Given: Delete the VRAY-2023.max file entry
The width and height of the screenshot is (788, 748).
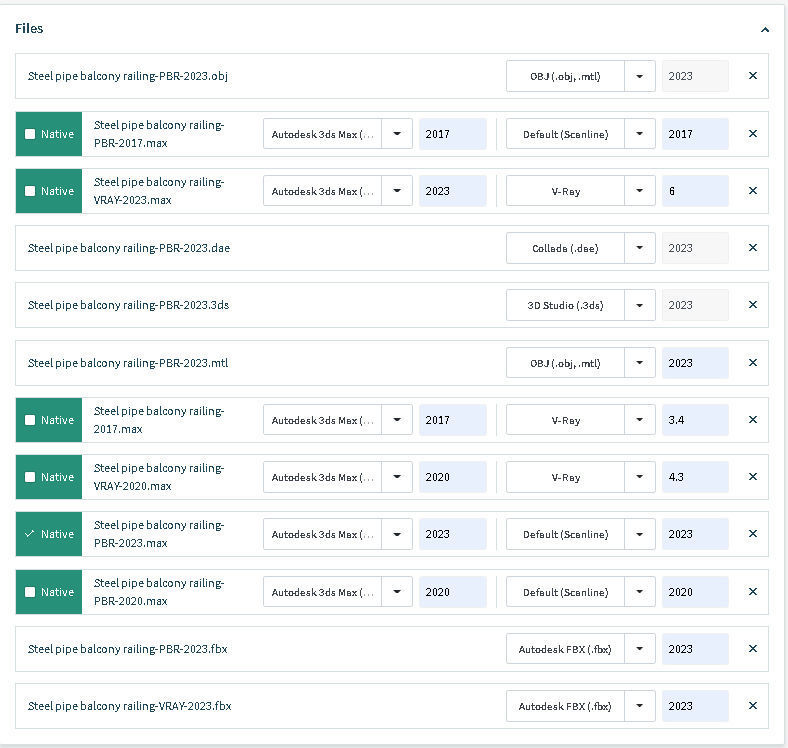Looking at the screenshot, I should pyautogui.click(x=753, y=191).
